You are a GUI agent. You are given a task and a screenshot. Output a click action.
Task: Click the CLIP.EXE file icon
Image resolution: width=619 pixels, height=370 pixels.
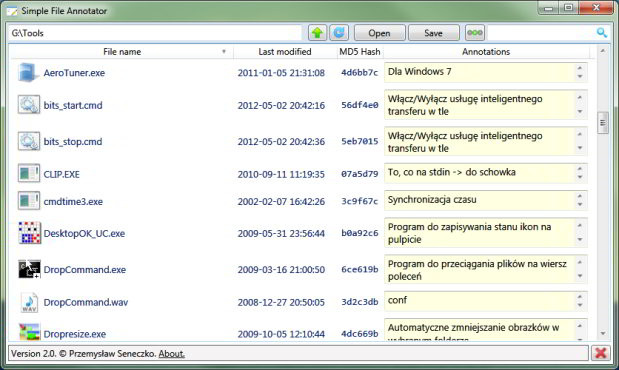coord(28,174)
